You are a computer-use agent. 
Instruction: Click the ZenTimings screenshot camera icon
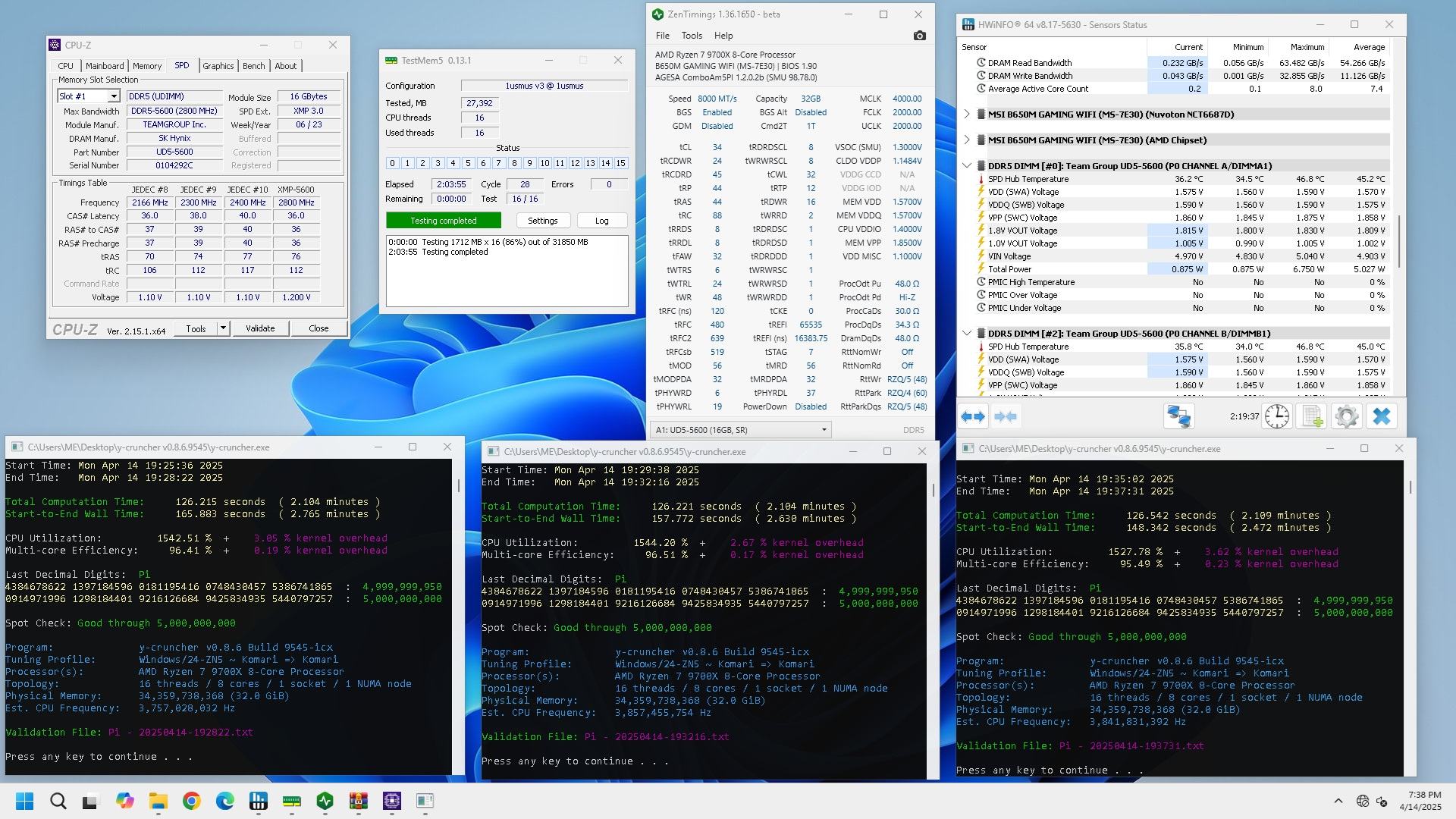pyautogui.click(x=919, y=36)
